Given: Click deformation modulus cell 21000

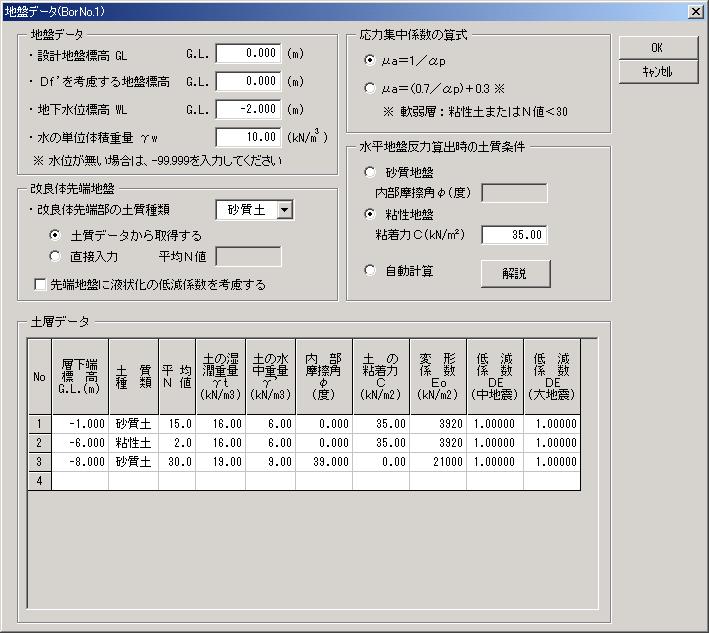Looking at the screenshot, I should click(438, 462).
